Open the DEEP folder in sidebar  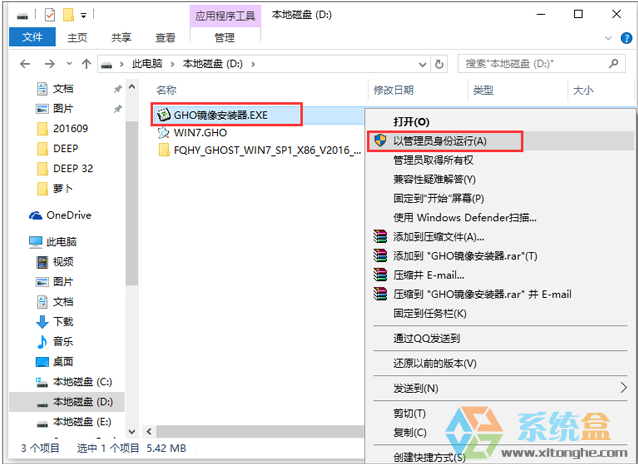point(66,148)
